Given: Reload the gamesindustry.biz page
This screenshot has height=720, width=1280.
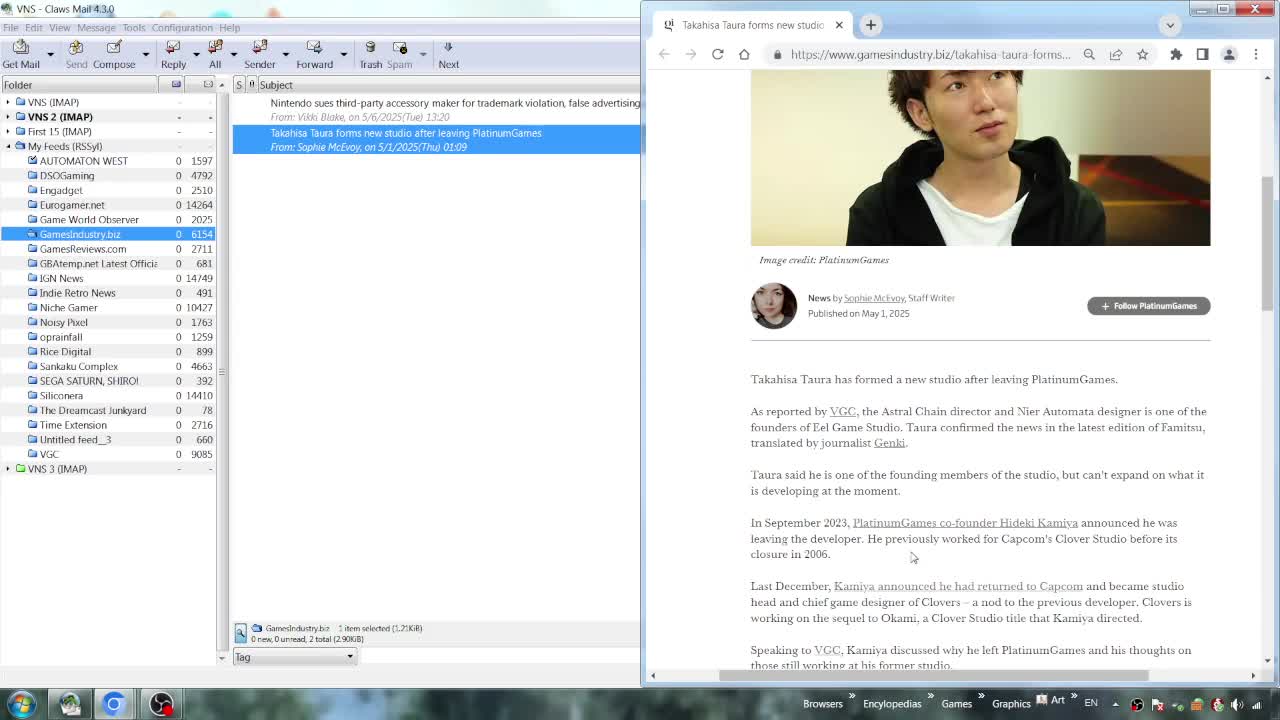Looking at the screenshot, I should pos(717,54).
